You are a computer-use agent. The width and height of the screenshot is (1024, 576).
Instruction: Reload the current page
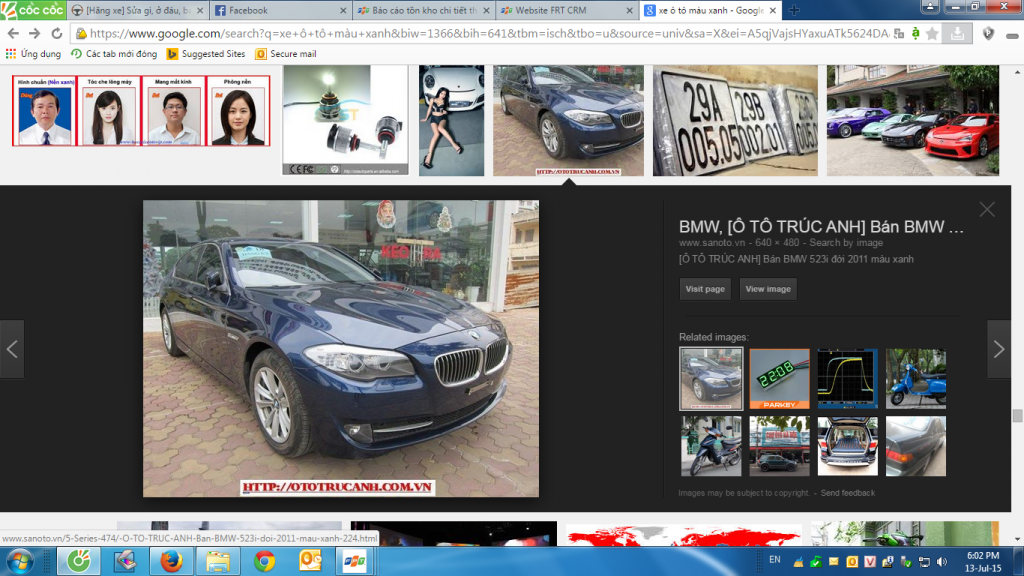pyautogui.click(x=57, y=33)
